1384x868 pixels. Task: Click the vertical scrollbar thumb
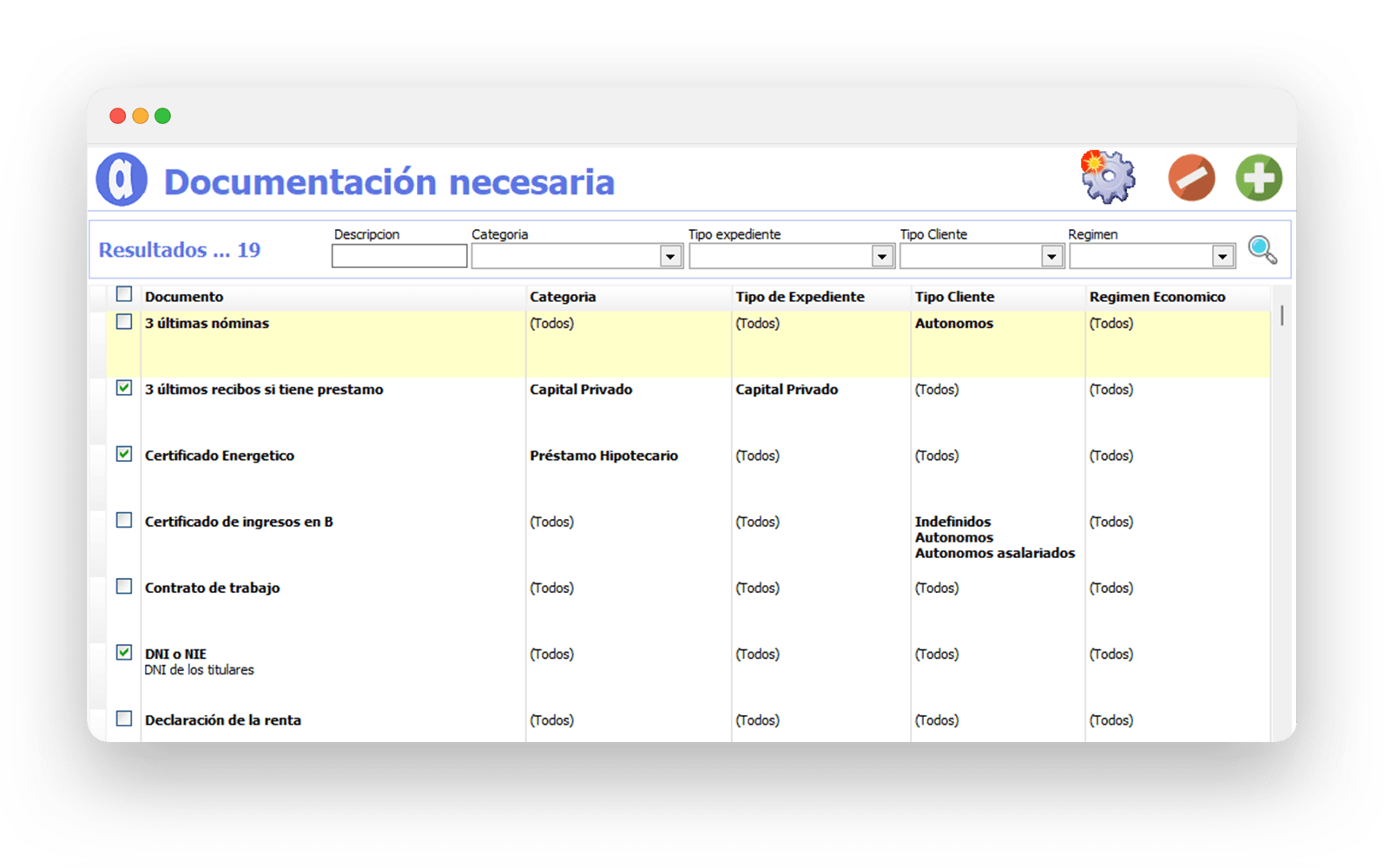(1282, 314)
